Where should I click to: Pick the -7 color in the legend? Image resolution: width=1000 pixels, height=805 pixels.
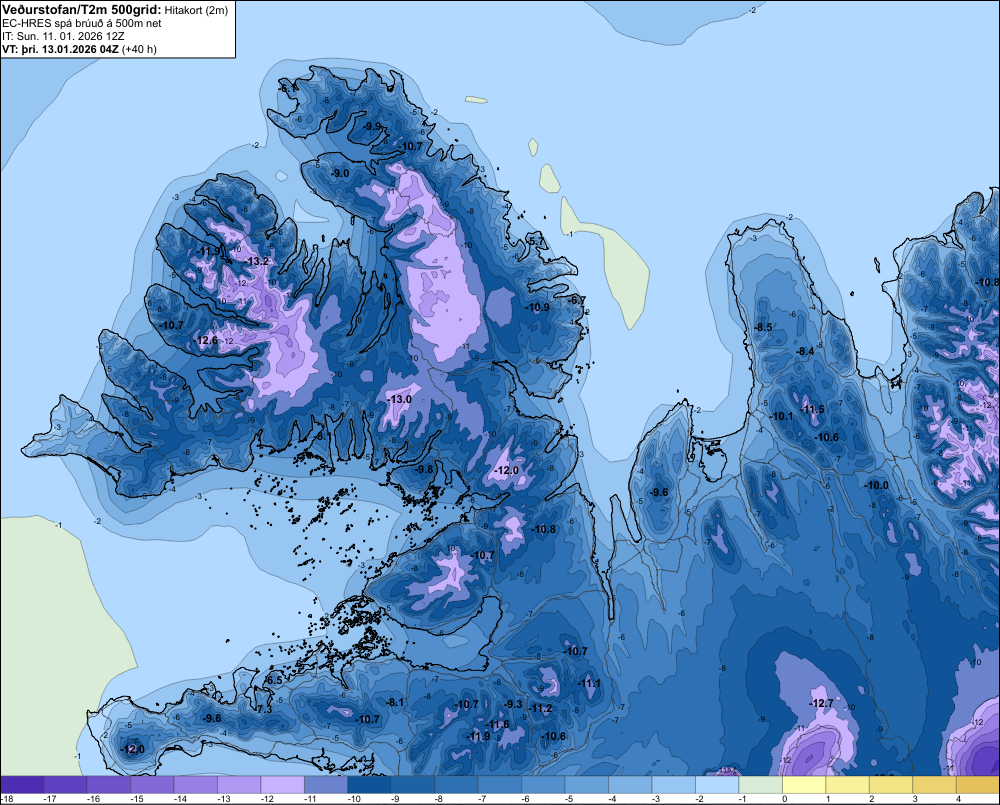pyautogui.click(x=499, y=785)
